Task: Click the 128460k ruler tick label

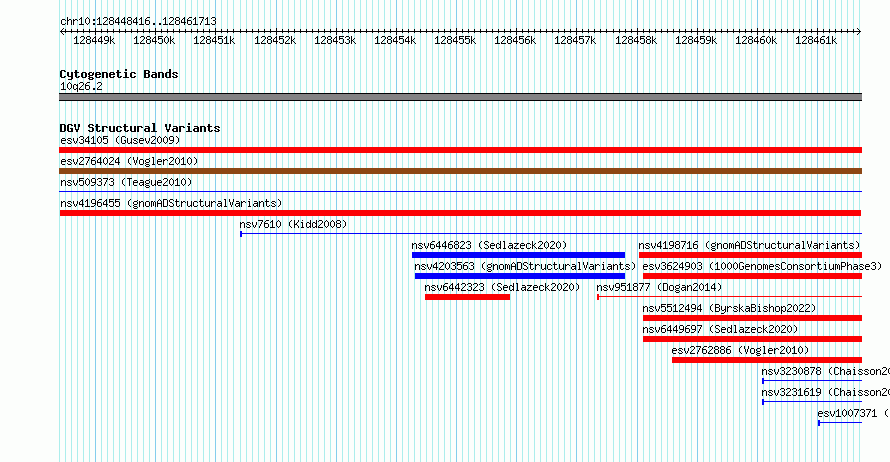Action: 756,40
